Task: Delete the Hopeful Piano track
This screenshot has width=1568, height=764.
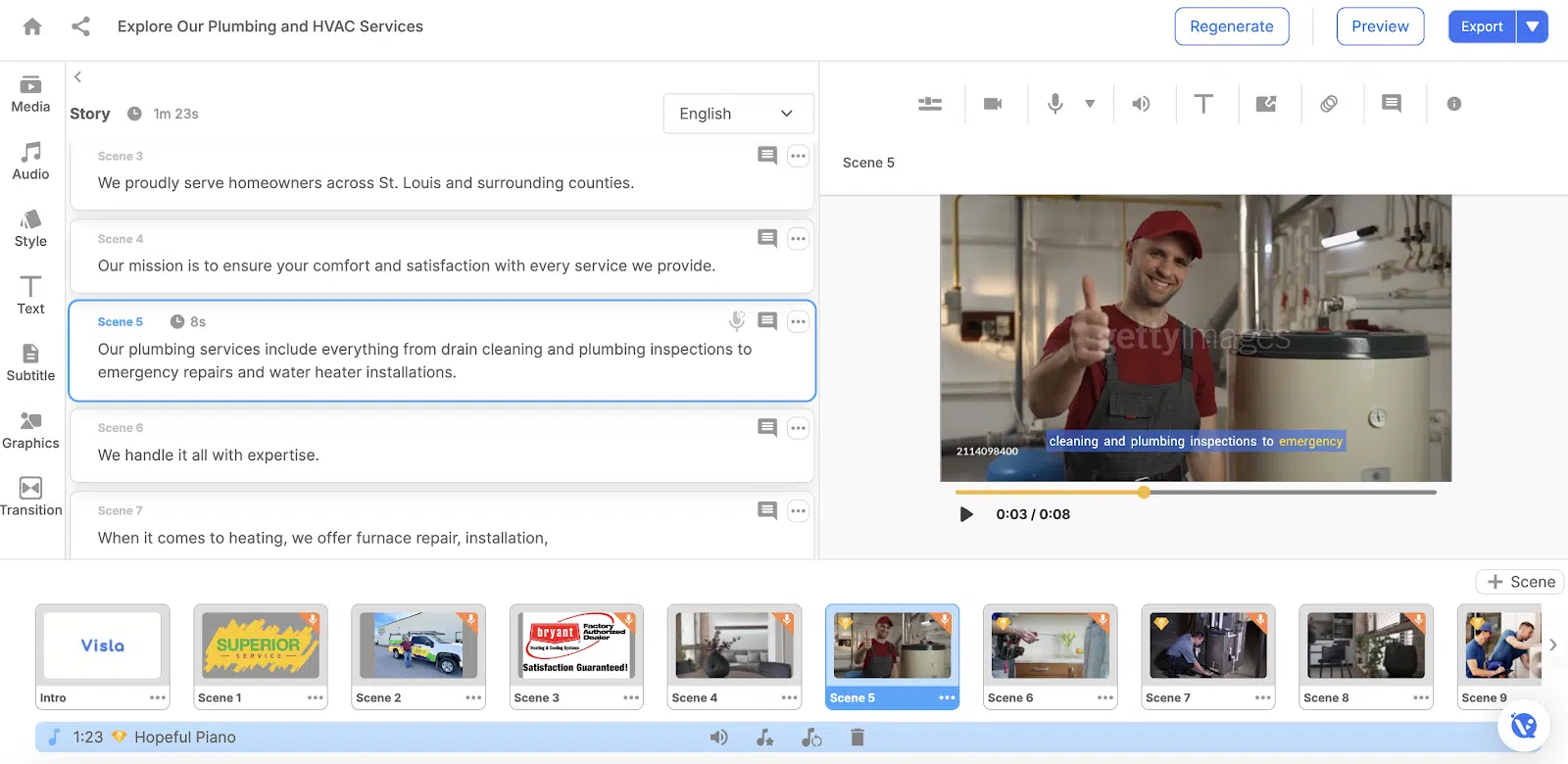Action: (x=857, y=738)
